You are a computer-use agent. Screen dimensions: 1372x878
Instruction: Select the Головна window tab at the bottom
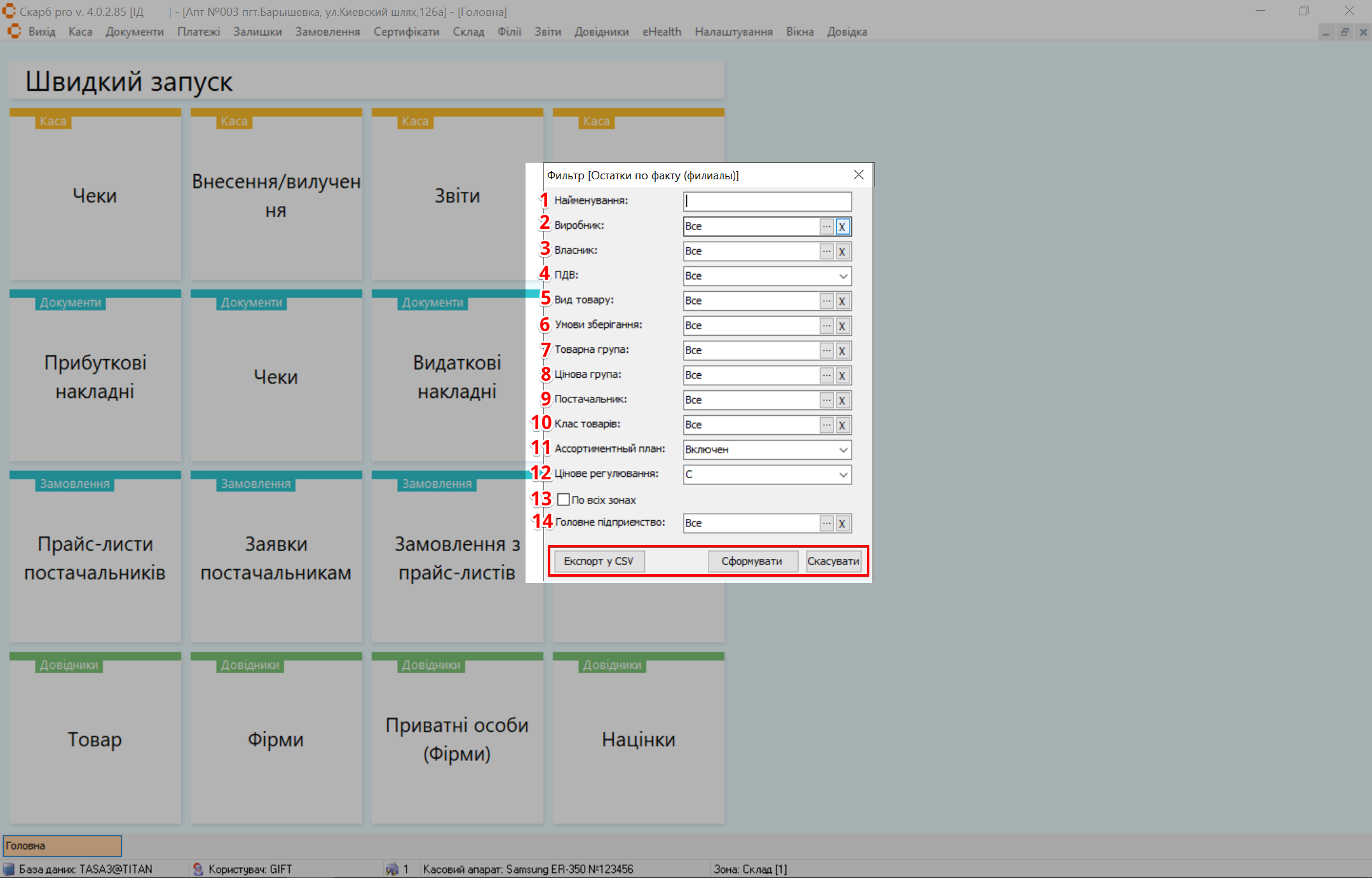pos(62,846)
